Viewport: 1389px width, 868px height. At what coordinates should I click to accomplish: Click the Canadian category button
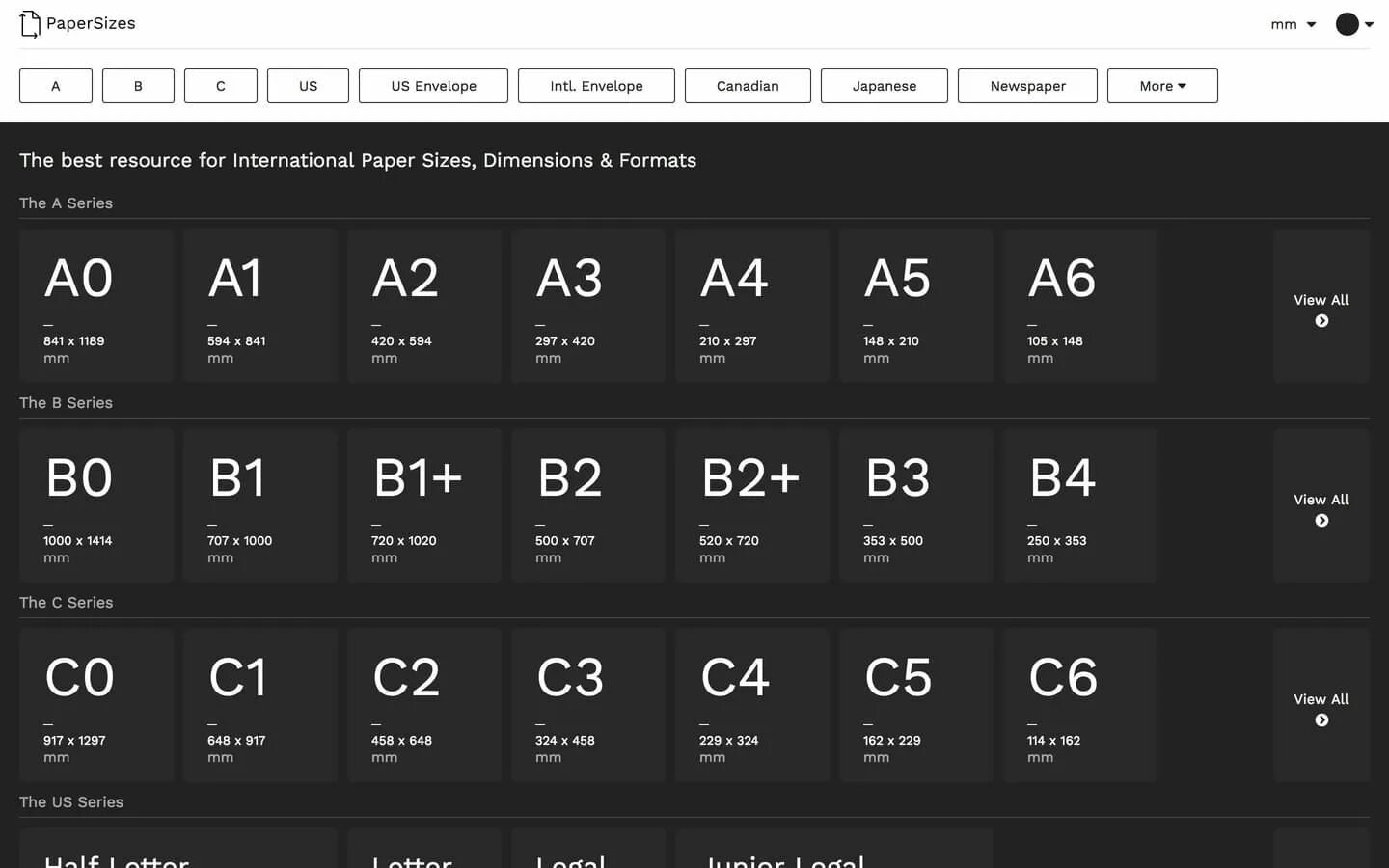point(748,86)
